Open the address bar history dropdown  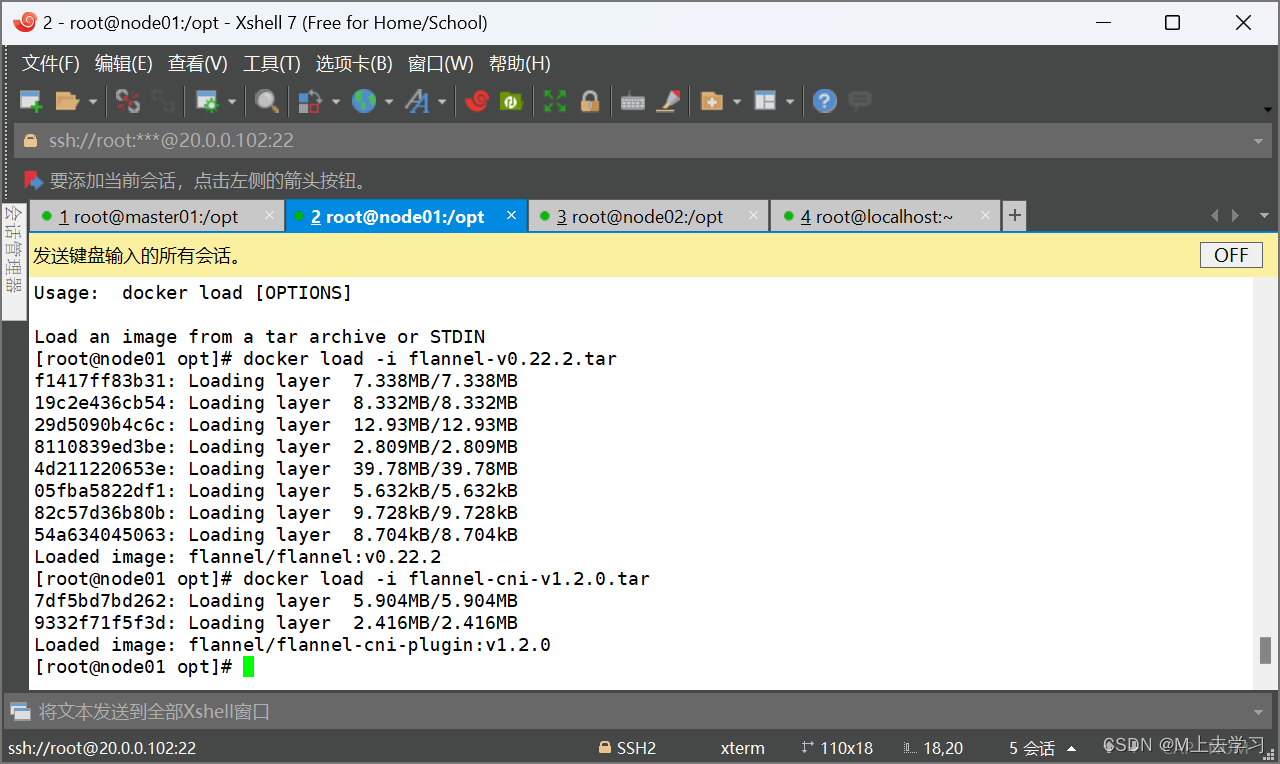[x=1258, y=141]
